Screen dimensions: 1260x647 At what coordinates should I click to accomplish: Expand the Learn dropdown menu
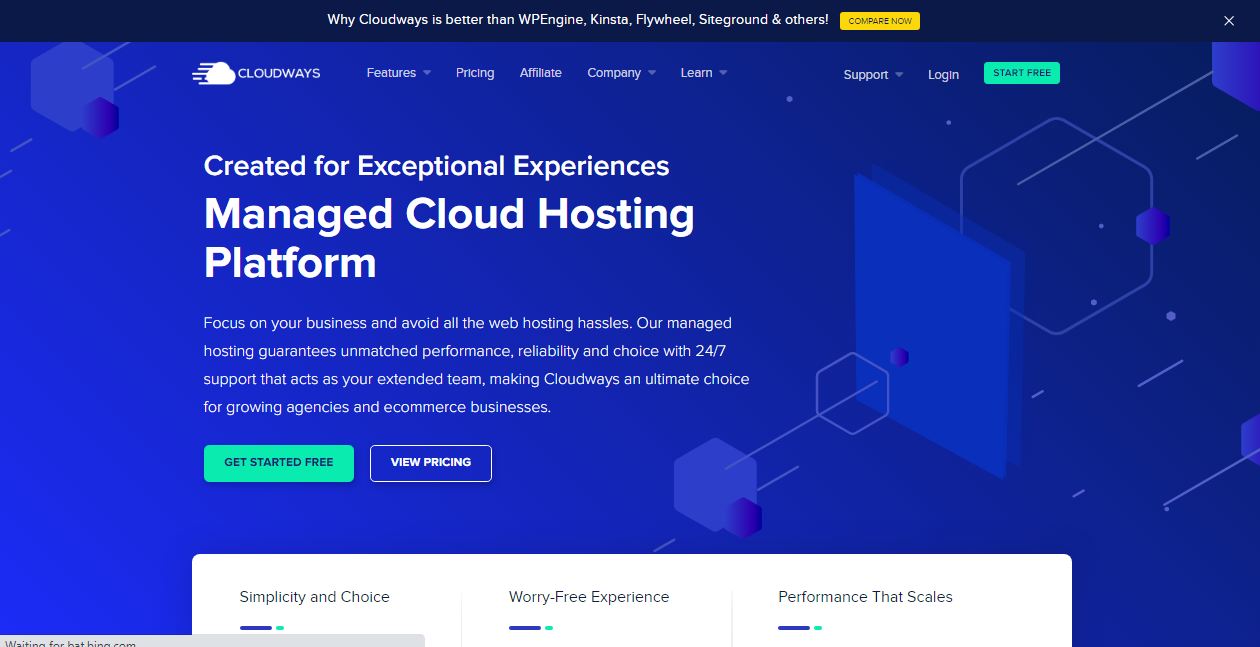point(704,73)
